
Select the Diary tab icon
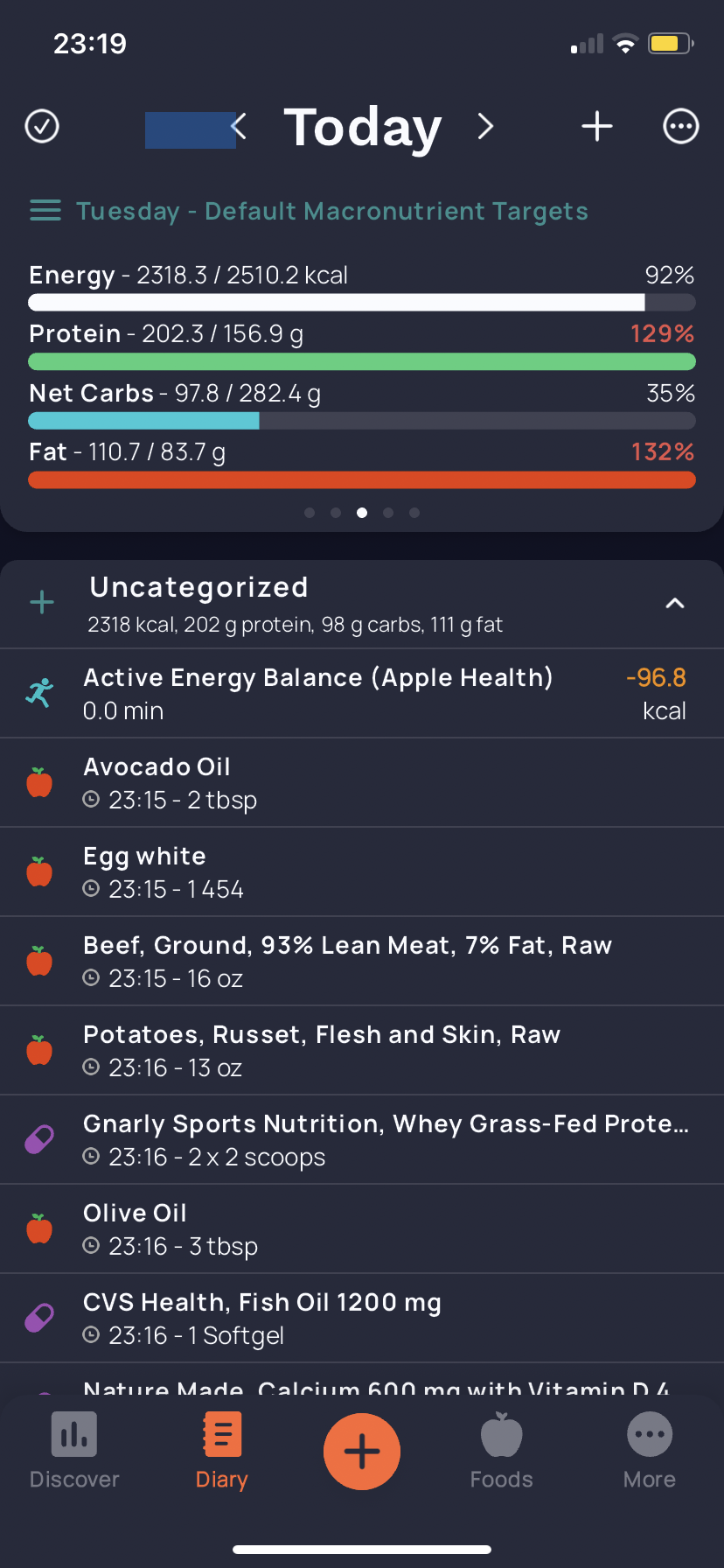pyautogui.click(x=221, y=1434)
